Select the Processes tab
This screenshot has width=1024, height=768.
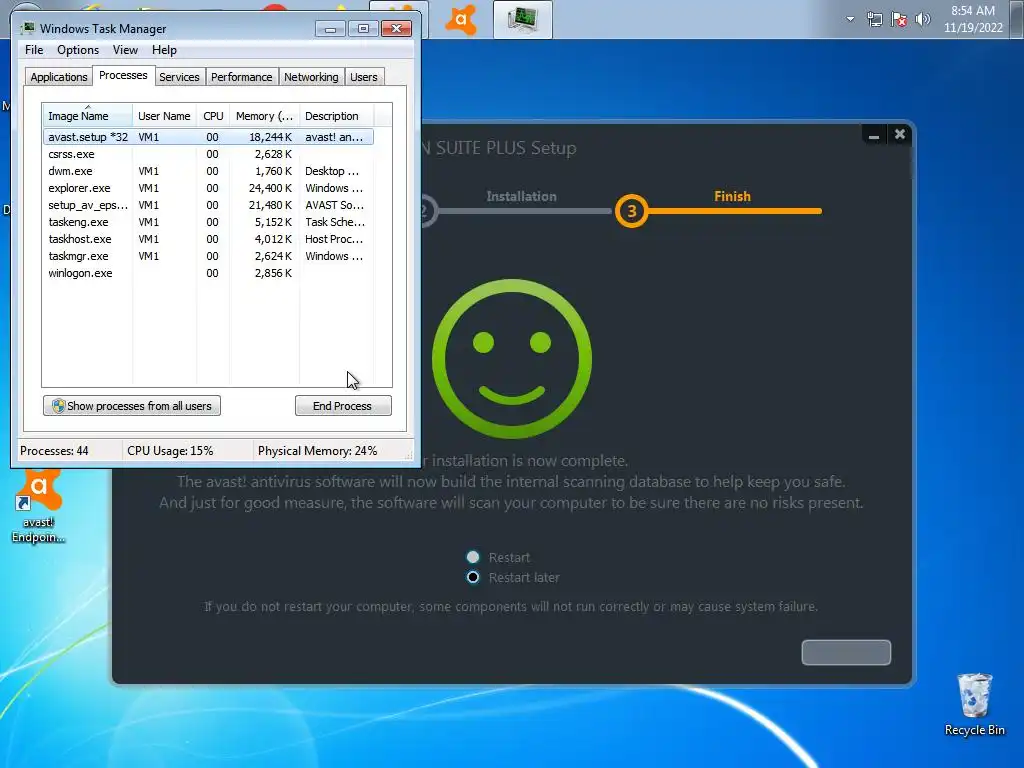click(x=123, y=75)
